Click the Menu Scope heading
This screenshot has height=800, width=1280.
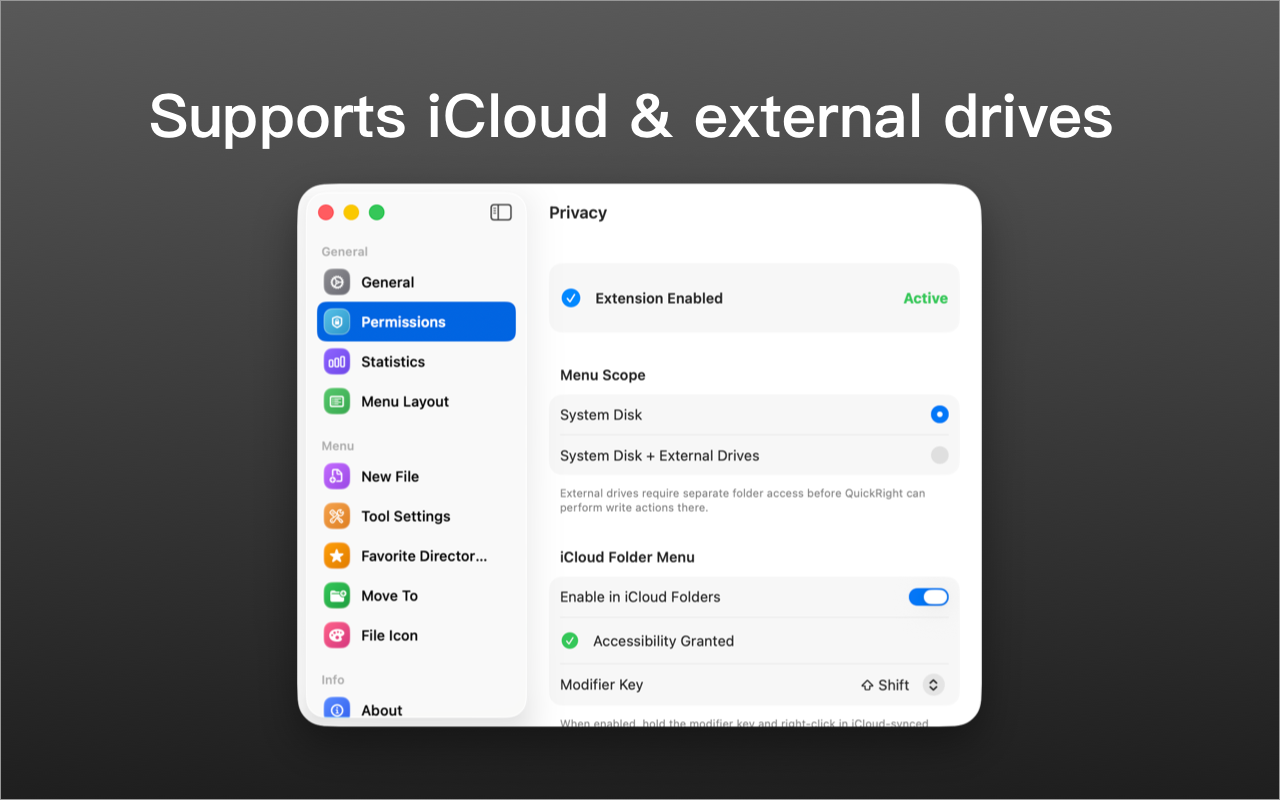coord(603,375)
